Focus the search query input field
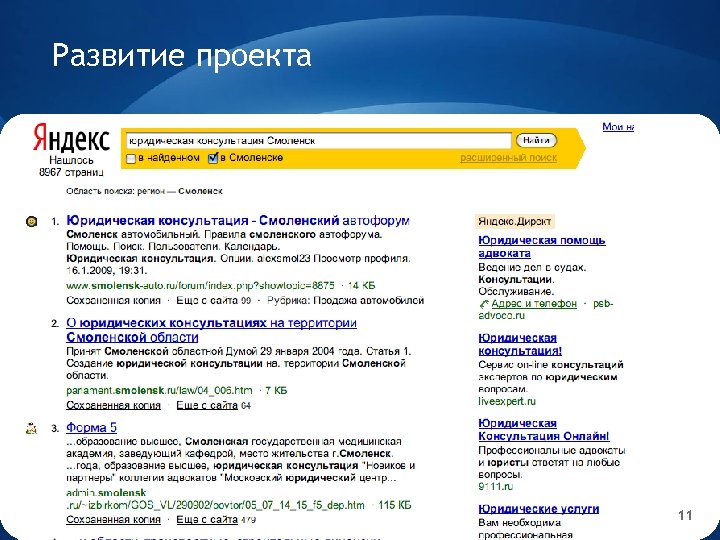 pos(319,141)
